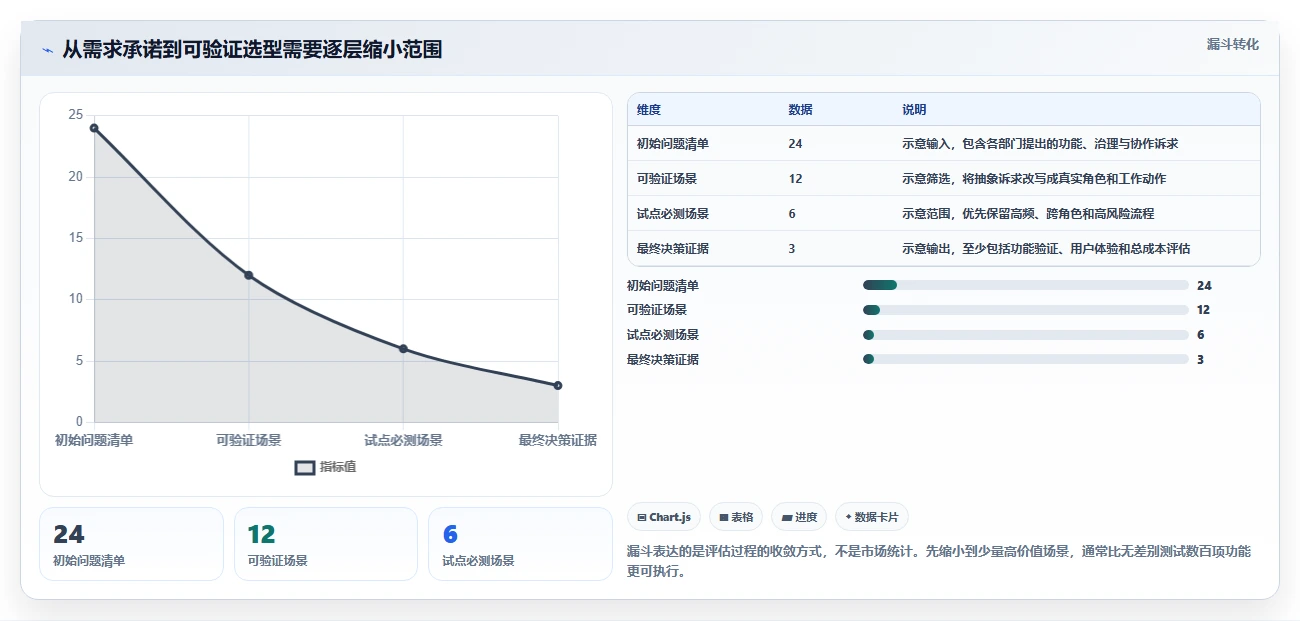Click the description starting 示意输入，包含各部门

pos(1040,144)
